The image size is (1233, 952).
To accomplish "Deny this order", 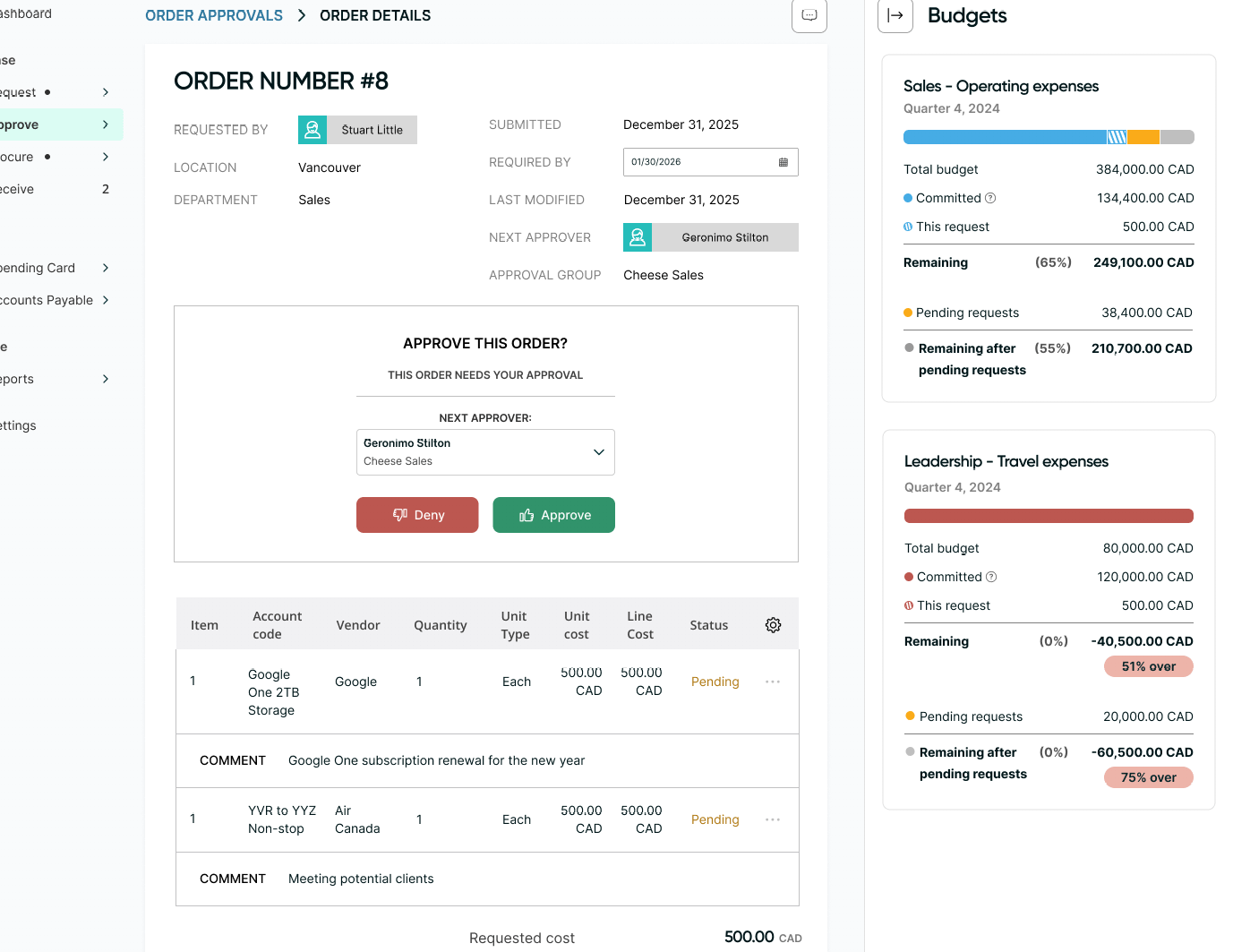I will point(417,515).
